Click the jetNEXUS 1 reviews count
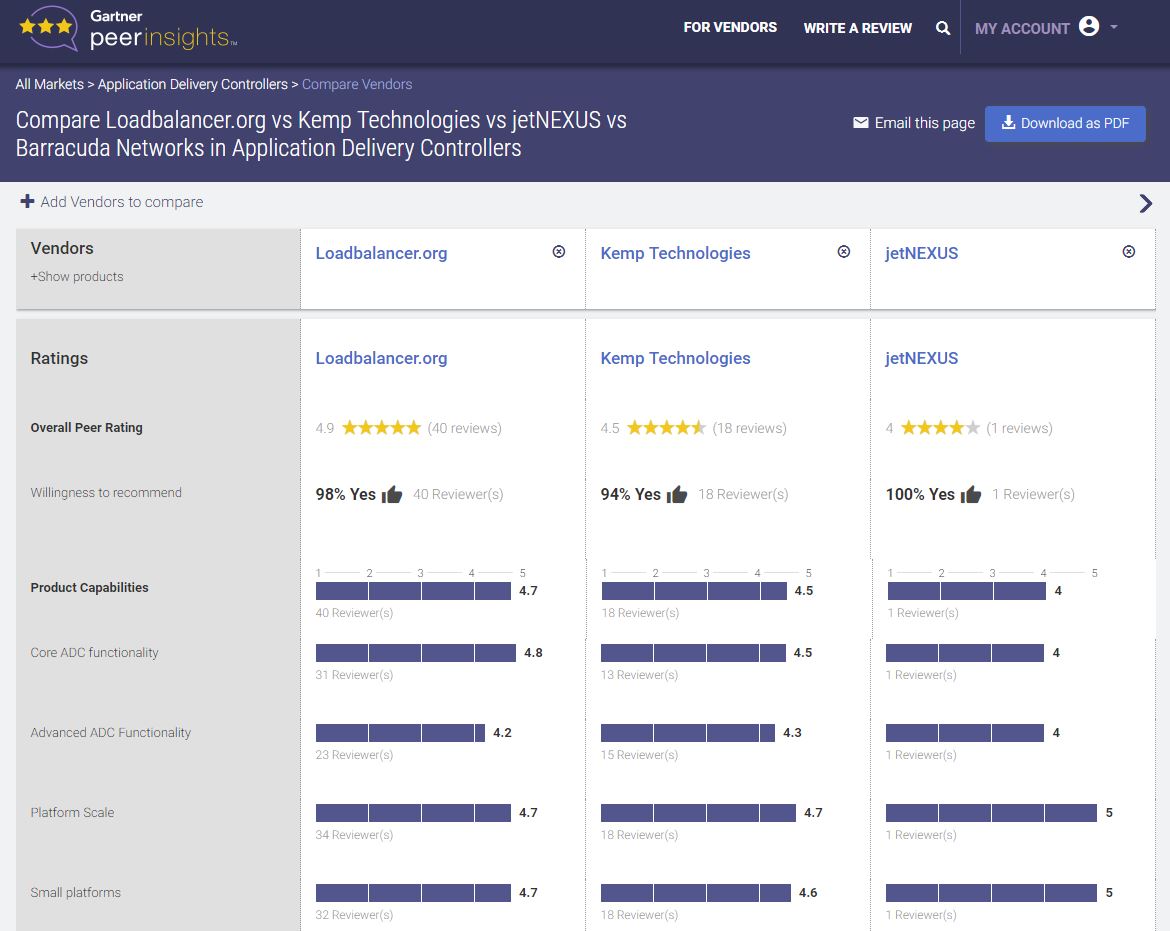Image resolution: width=1170 pixels, height=931 pixels. click(x=1019, y=428)
